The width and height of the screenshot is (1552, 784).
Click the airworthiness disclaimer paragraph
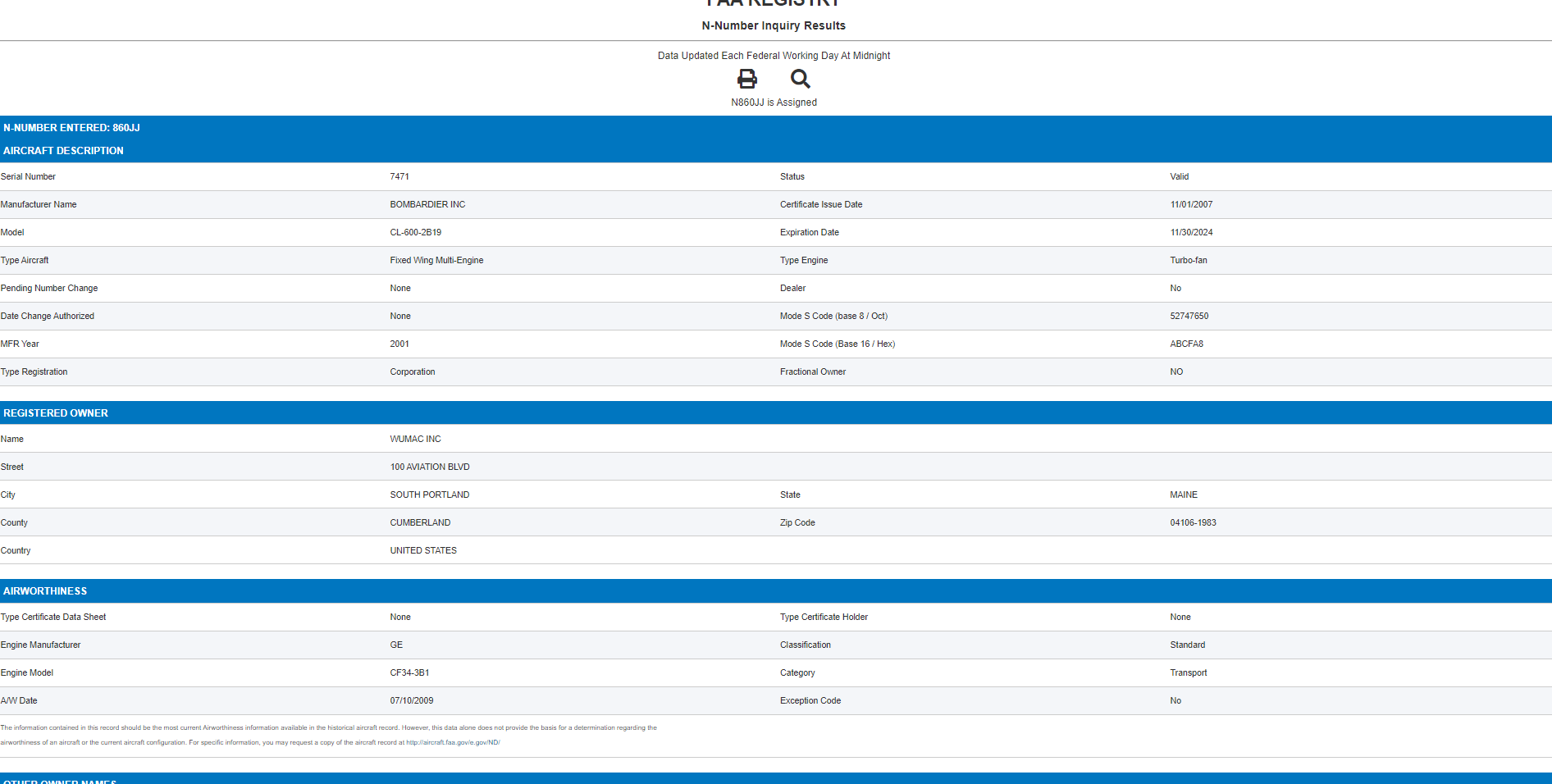328,735
